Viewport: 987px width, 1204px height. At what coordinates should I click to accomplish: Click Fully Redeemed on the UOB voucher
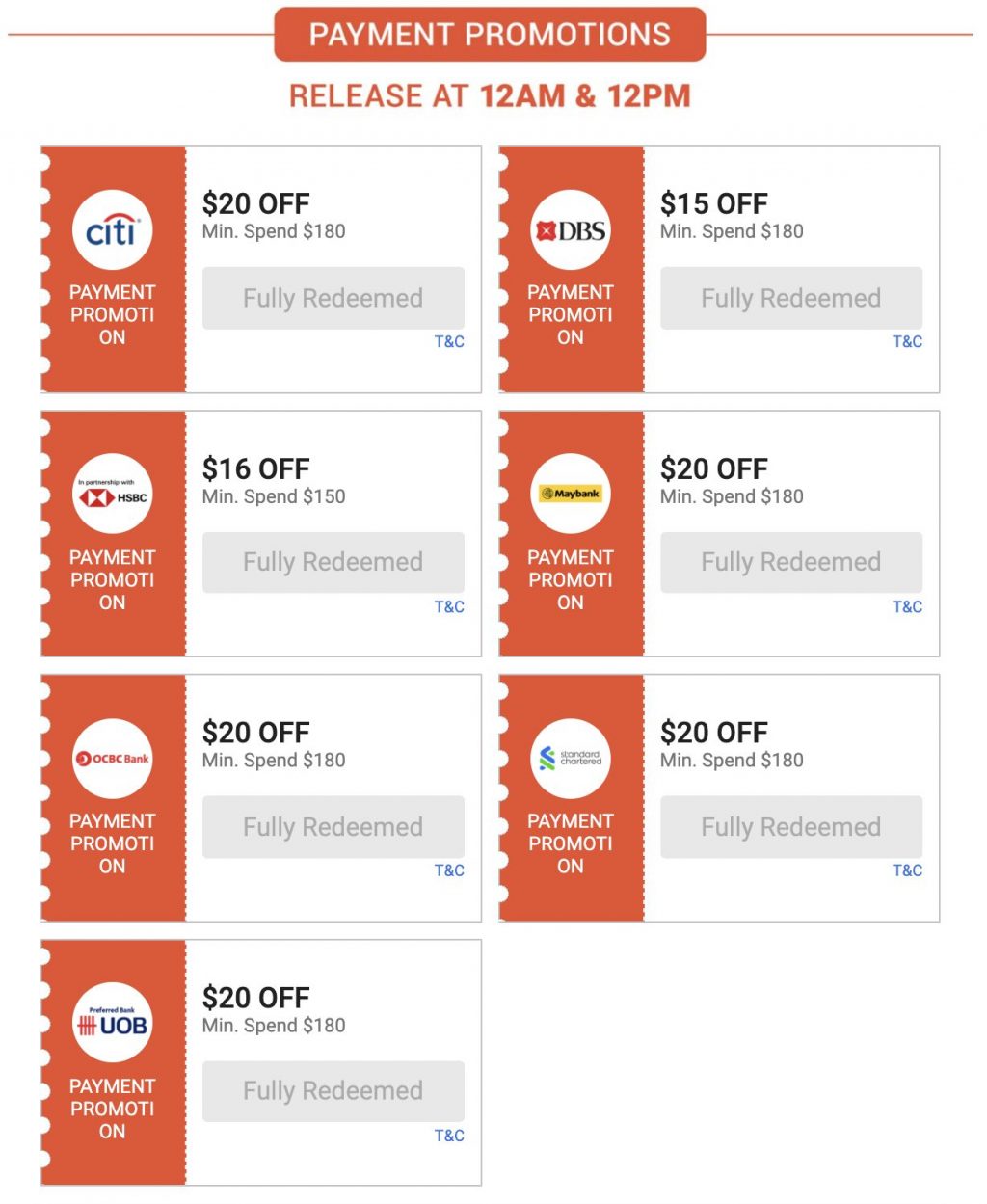click(333, 1091)
